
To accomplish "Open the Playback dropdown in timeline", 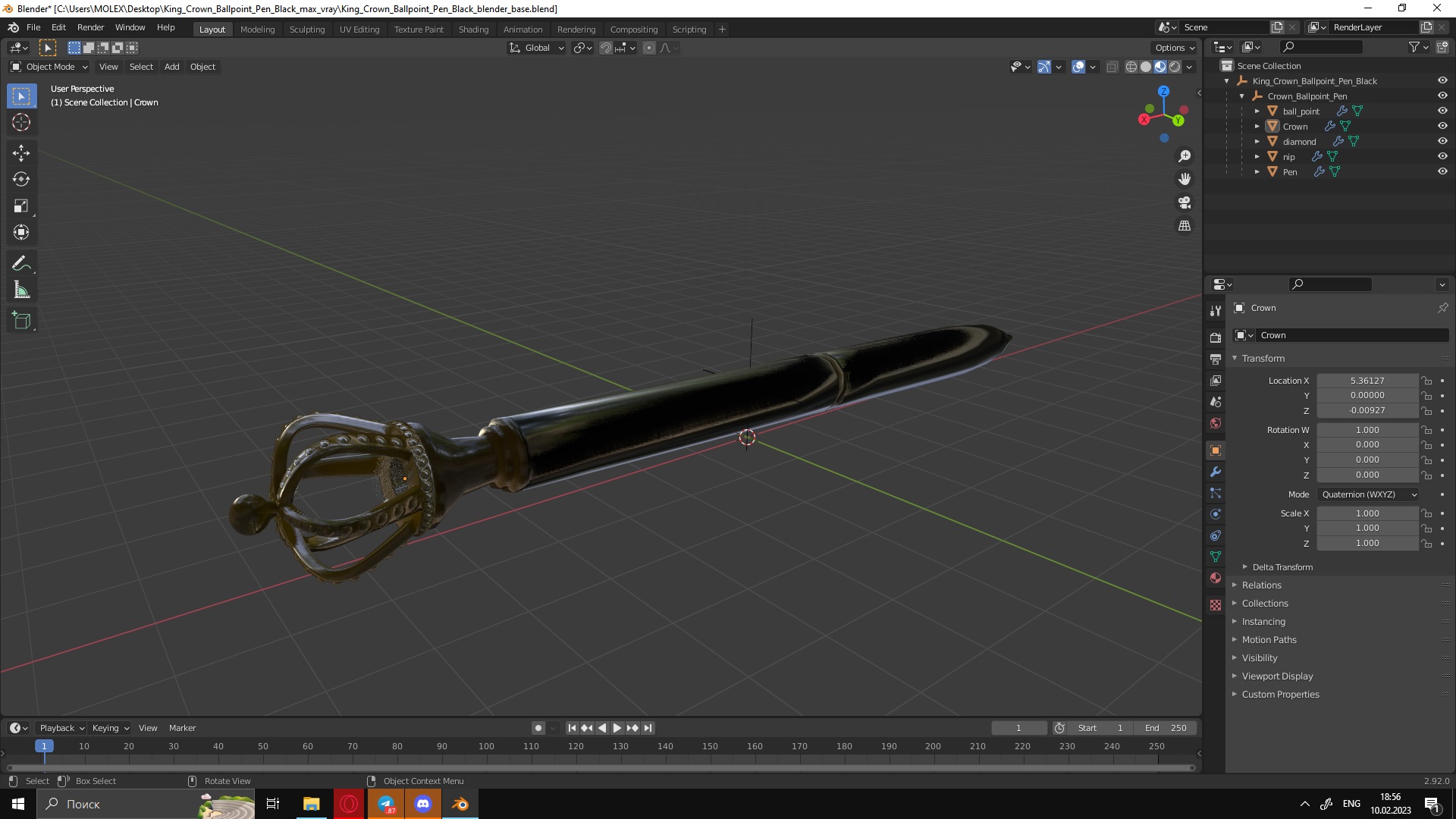I will [61, 728].
